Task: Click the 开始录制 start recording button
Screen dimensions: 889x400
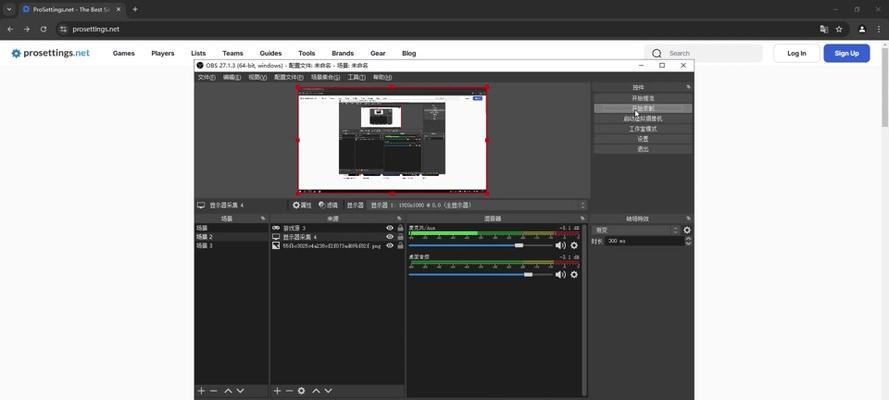Action: 643,108
